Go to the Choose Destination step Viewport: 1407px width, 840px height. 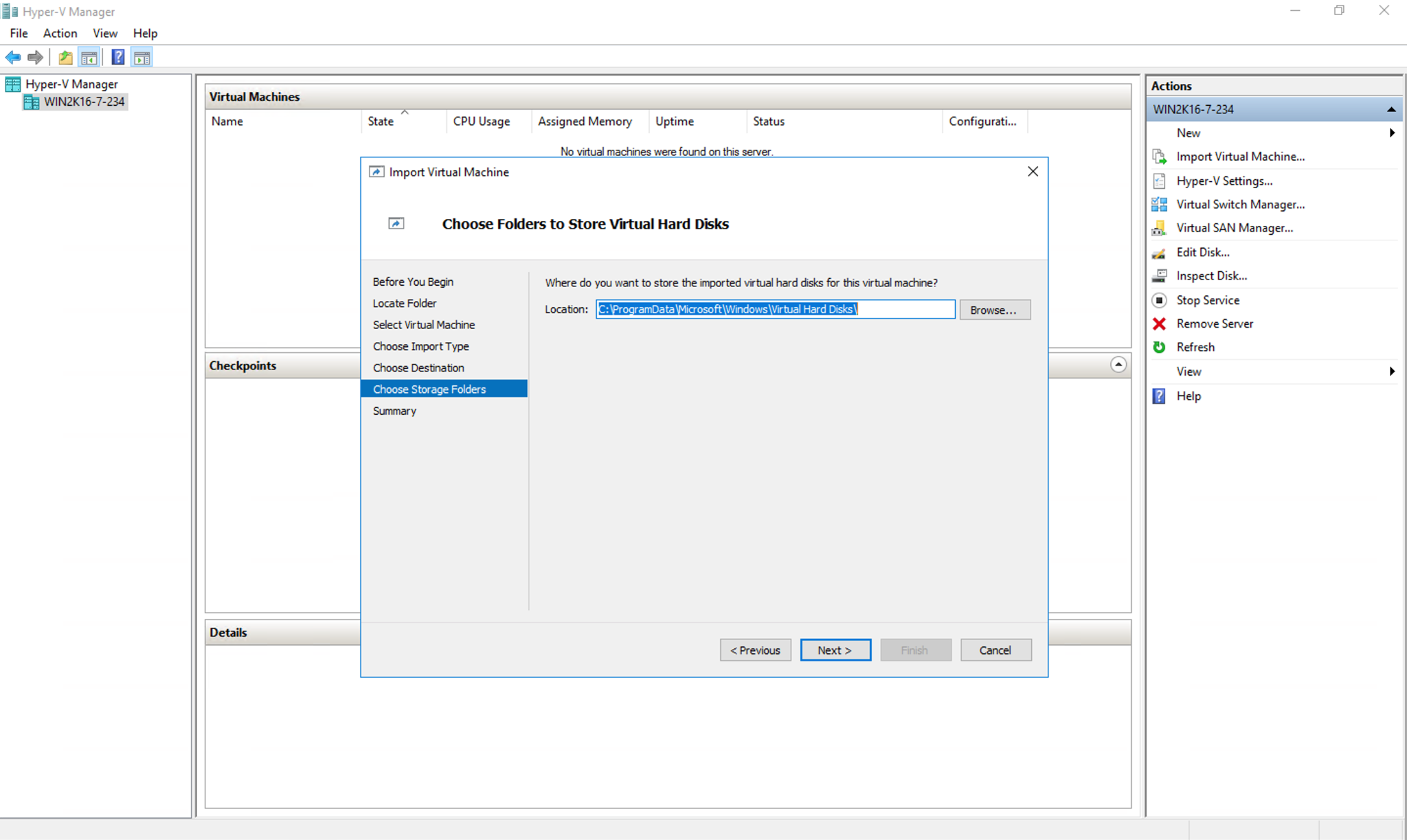[x=418, y=367]
